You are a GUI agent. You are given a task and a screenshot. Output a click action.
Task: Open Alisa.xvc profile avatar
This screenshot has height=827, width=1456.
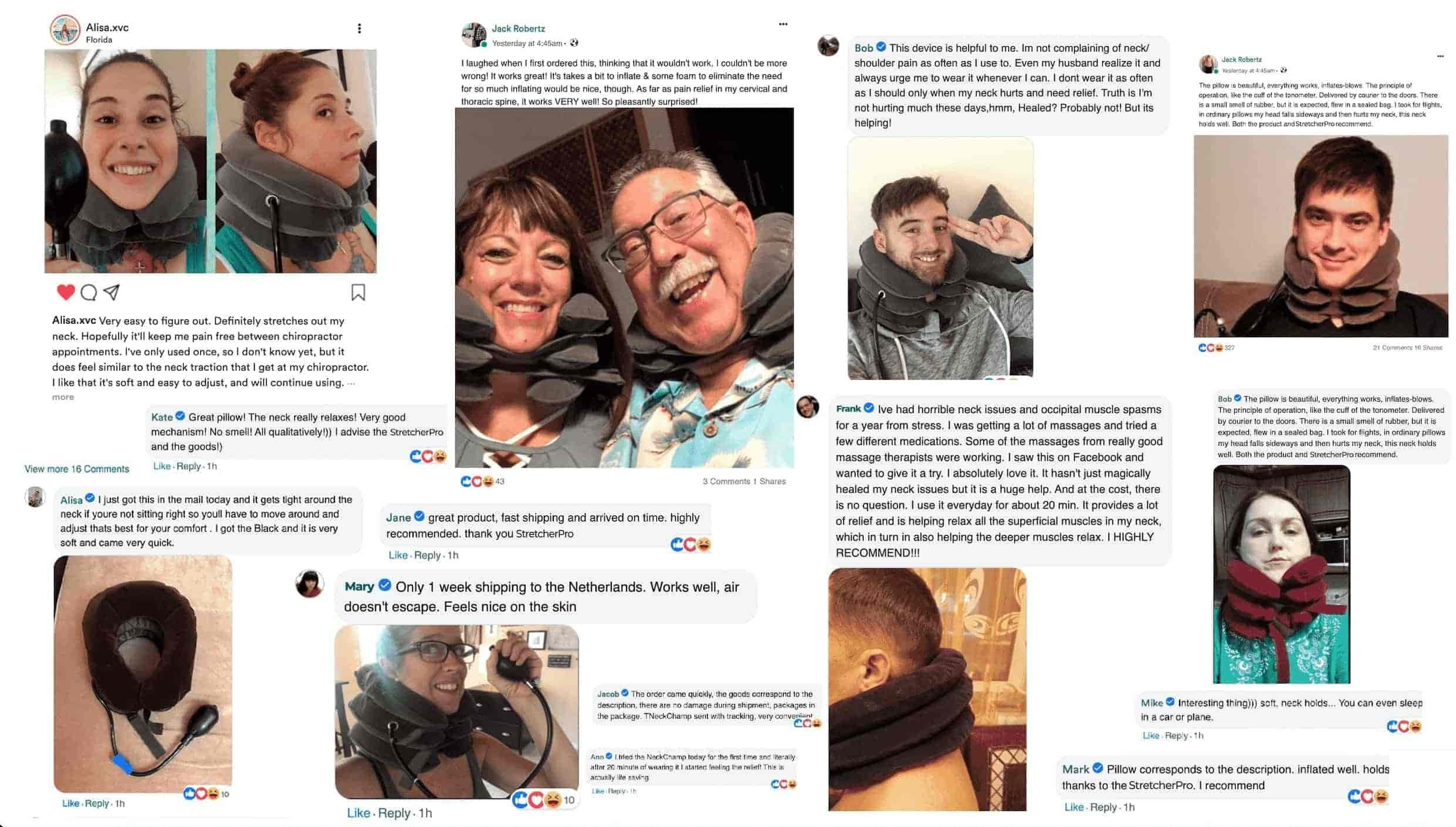point(65,30)
